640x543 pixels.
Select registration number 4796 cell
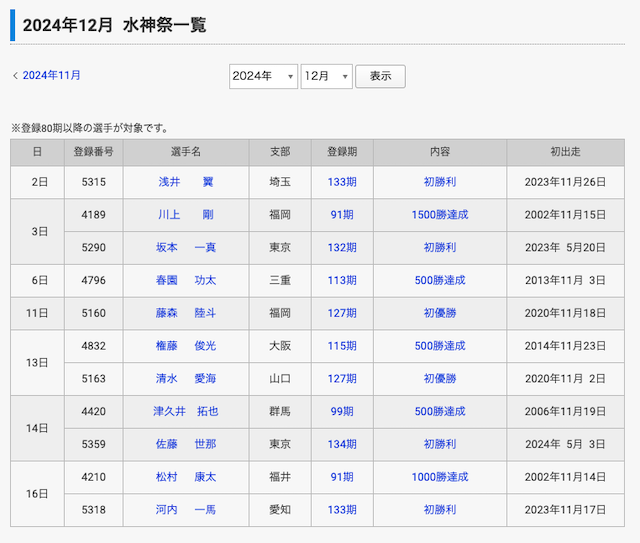point(93,280)
